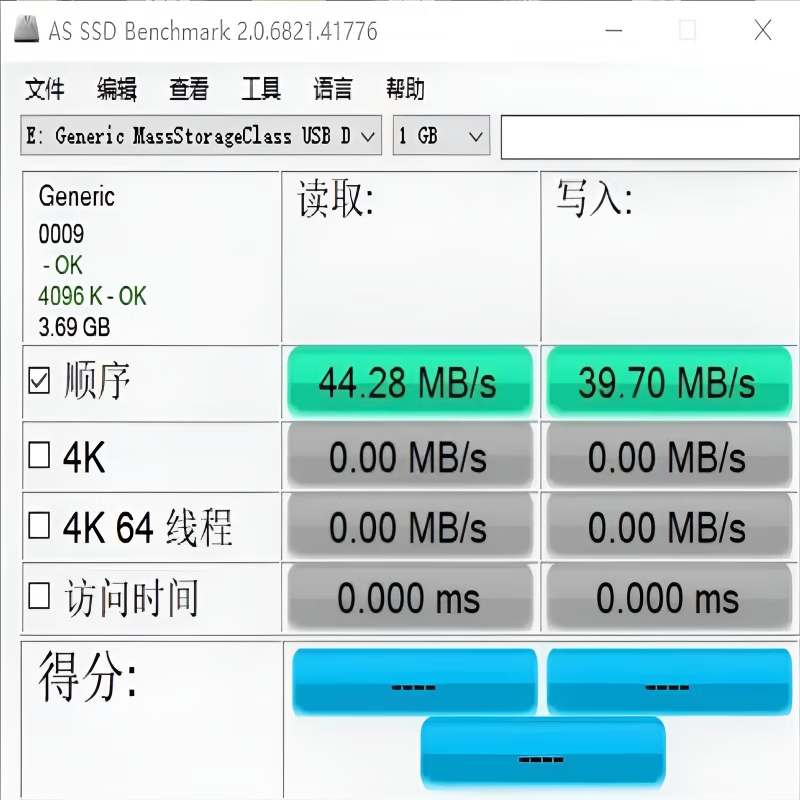800x800 pixels.
Task: Expand the E: Generic MassStorageClass drive dropdown
Action: [x=201, y=136]
